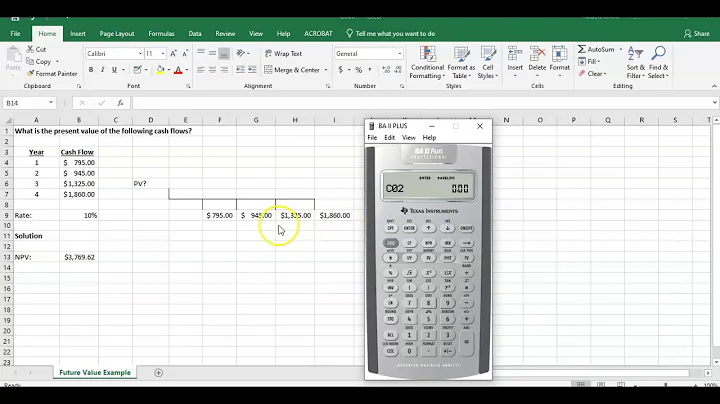The width and height of the screenshot is (720, 404).
Task: Increase decimal places
Action: [x=386, y=70]
